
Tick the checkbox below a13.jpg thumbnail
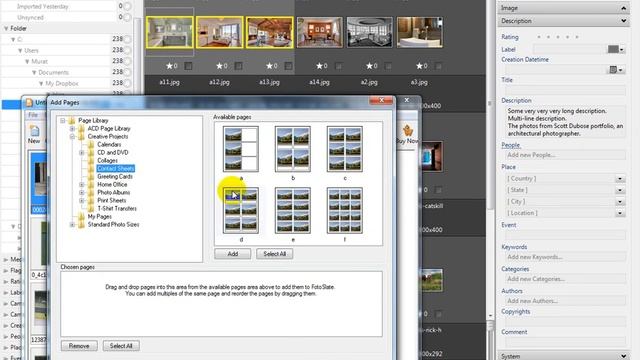pyautogui.click(x=288, y=66)
